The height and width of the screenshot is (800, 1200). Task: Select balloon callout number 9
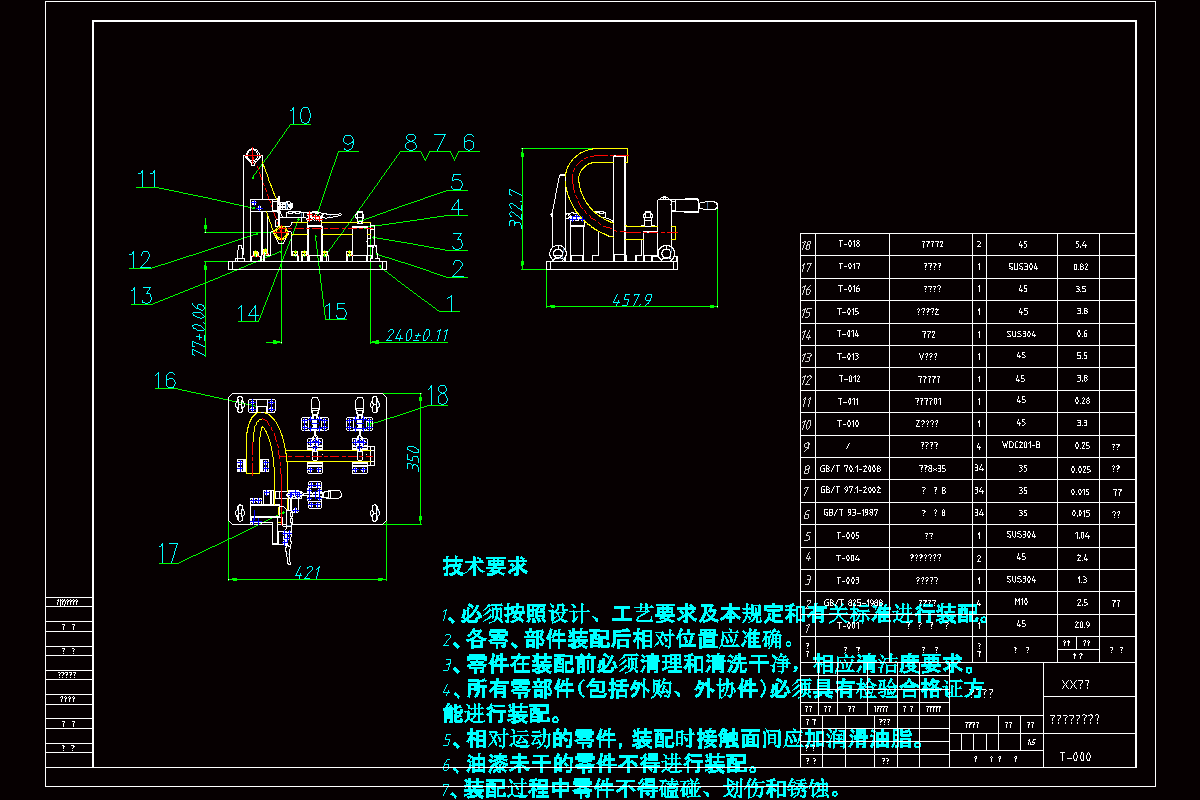[348, 144]
